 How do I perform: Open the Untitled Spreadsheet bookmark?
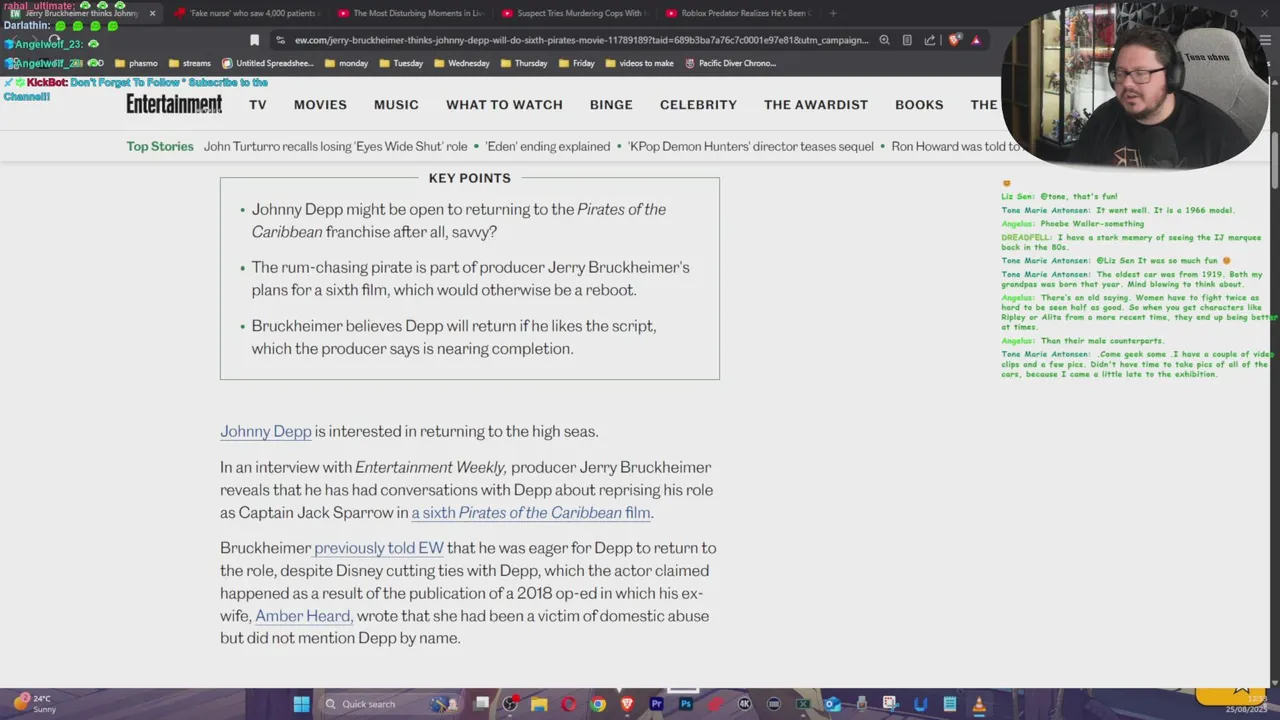click(268, 63)
